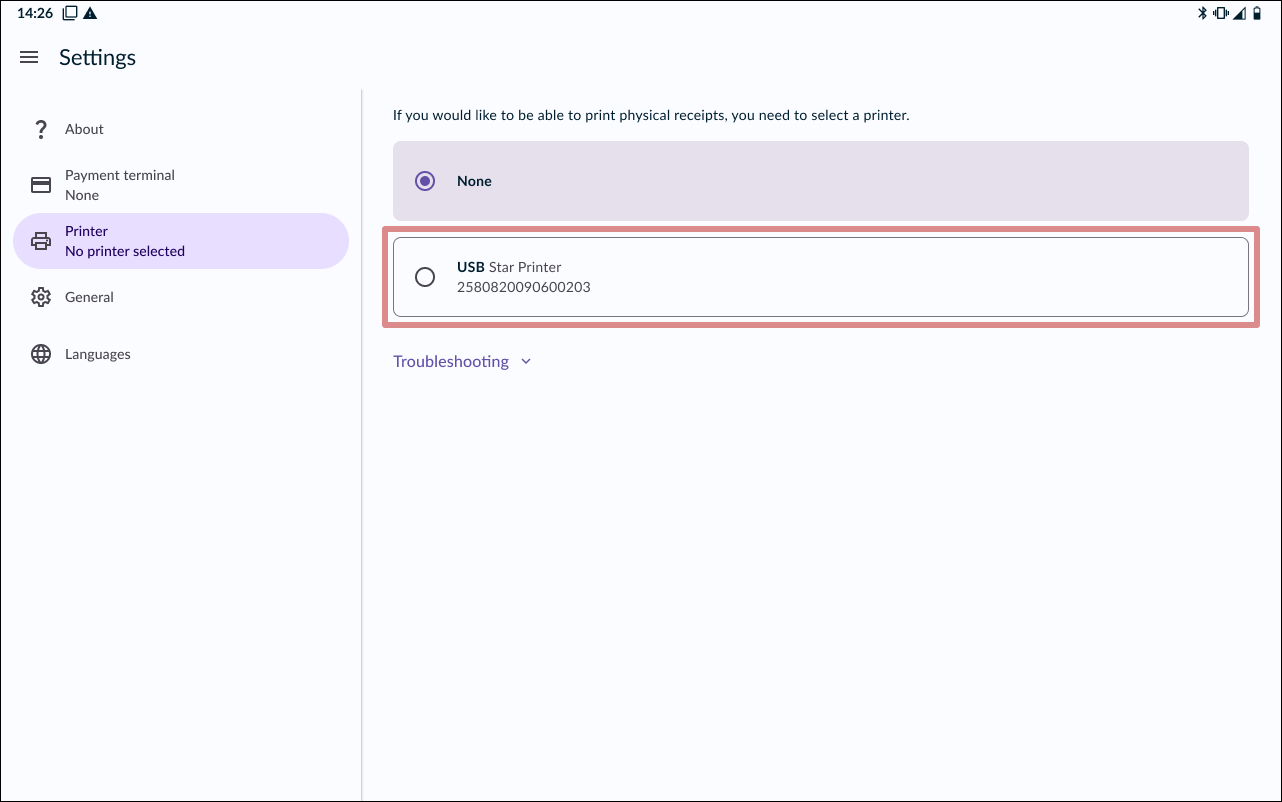Tap the screenshot notification icon in status bar
Screen dimensions: 1282x802
pyautogui.click(x=70, y=13)
